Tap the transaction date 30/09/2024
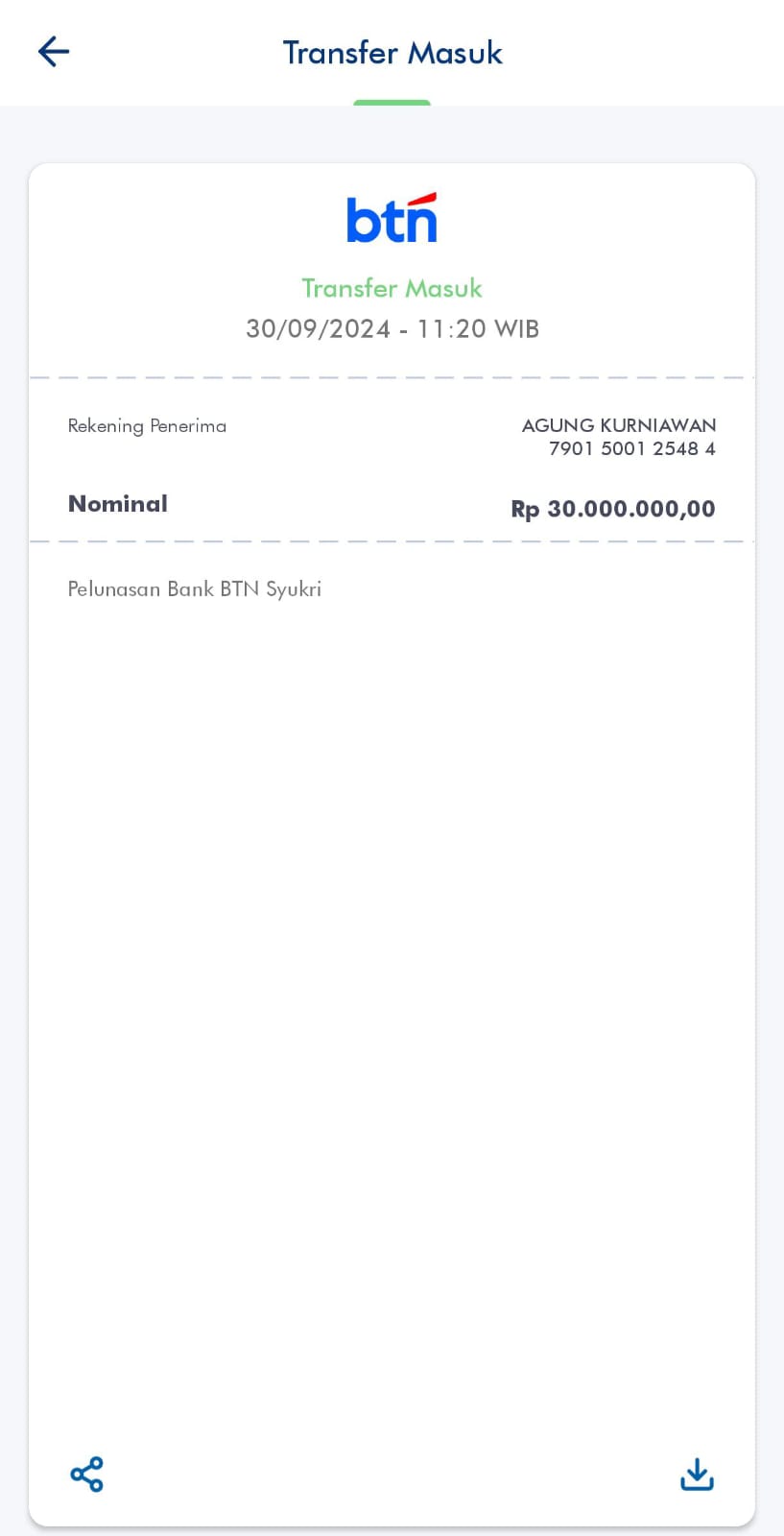784x1536 pixels. tap(318, 329)
